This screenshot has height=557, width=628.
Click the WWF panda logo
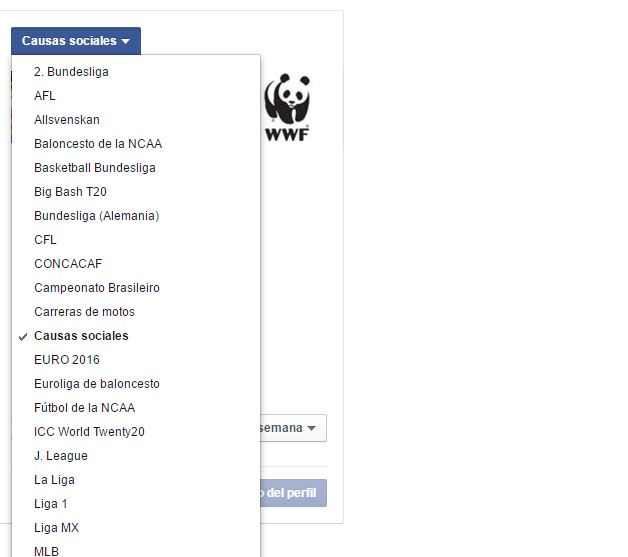coord(287,107)
